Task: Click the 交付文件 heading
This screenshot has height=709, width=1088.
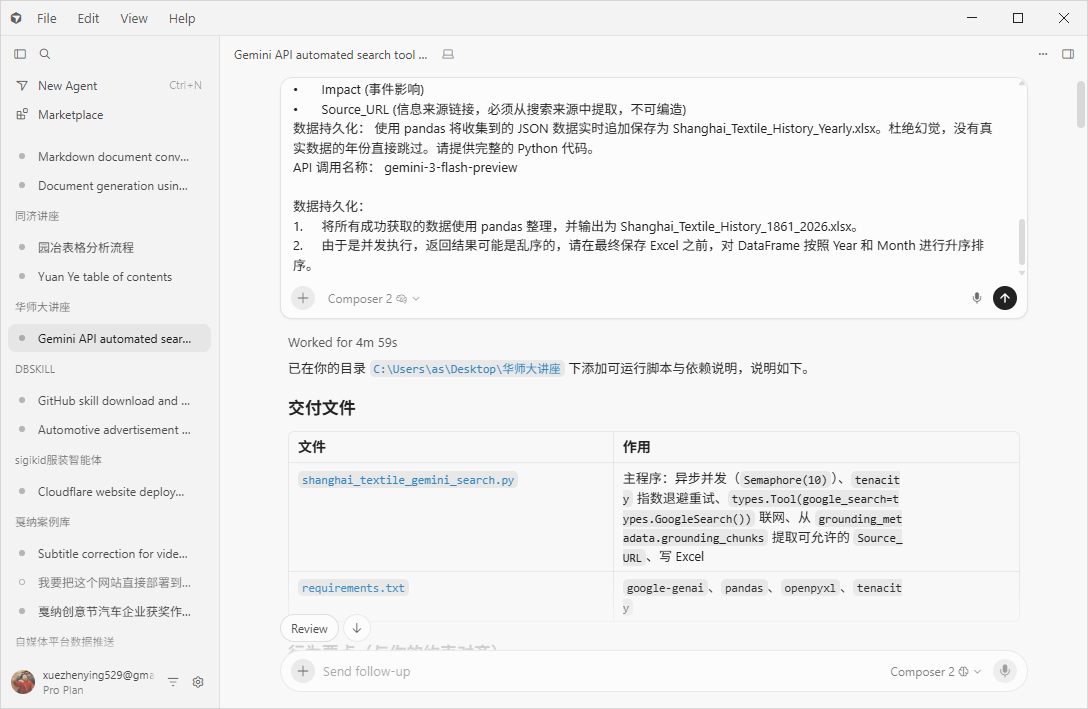Action: click(322, 408)
